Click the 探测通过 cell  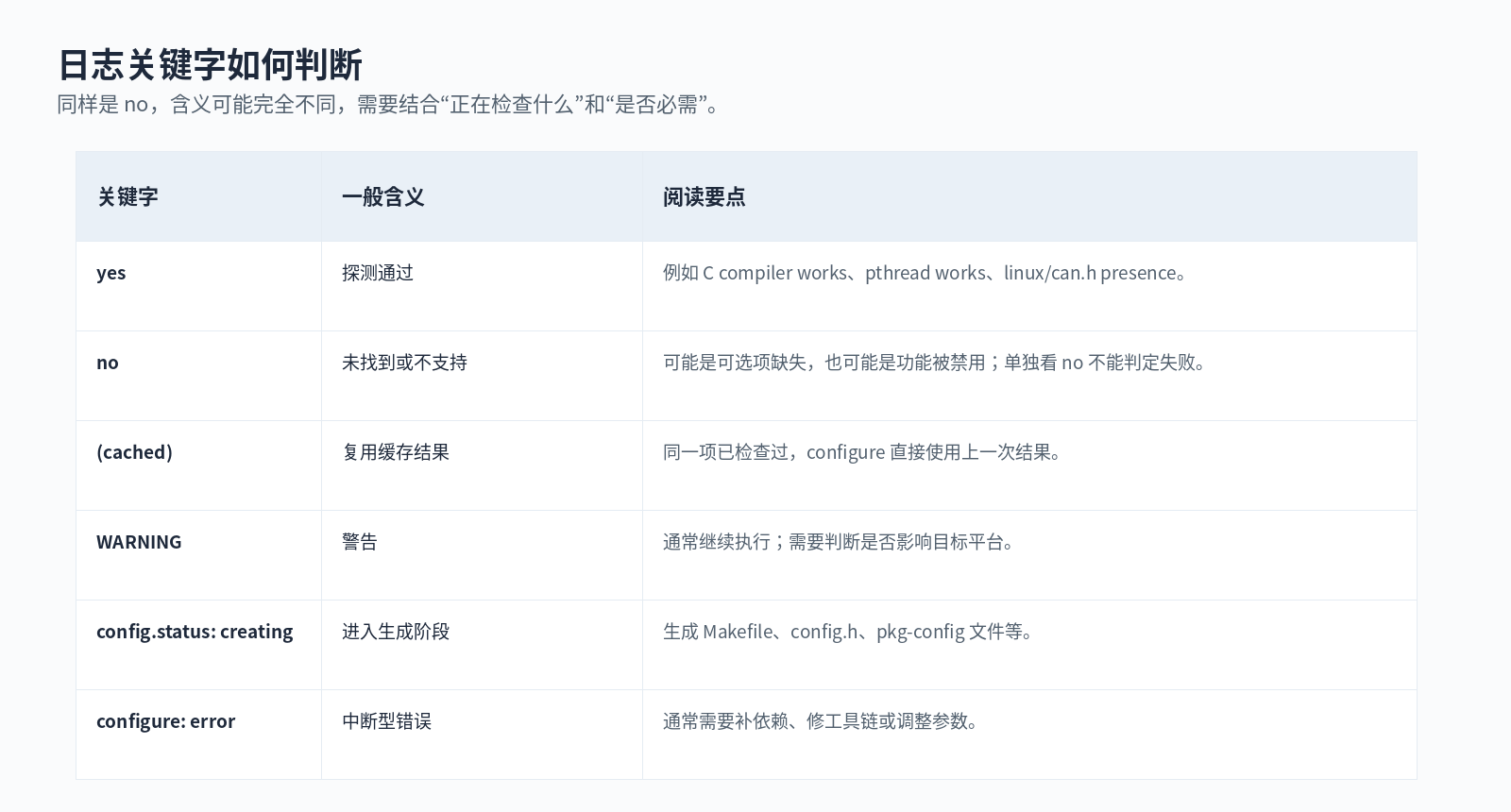378,273
